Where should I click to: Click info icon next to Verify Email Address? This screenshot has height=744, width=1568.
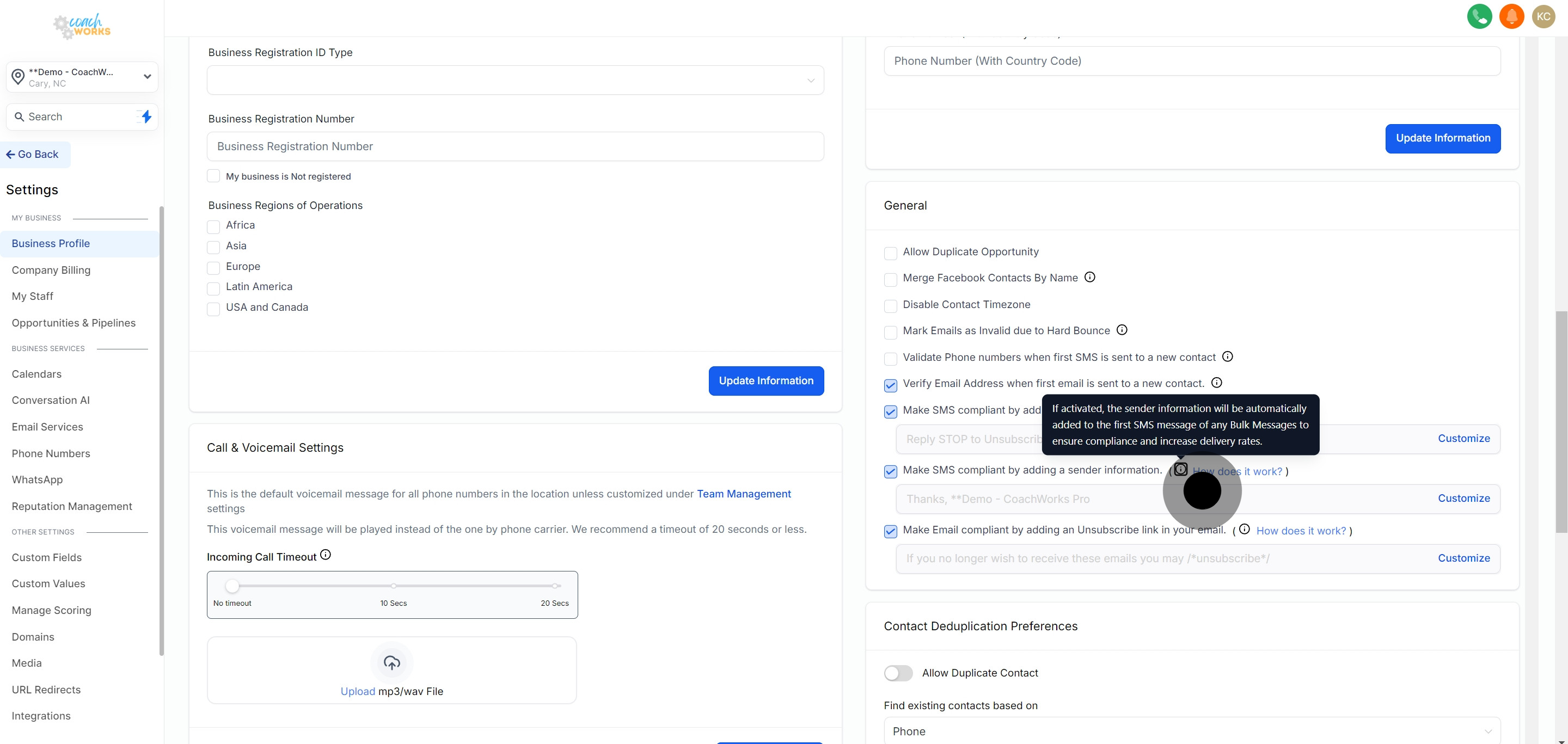(x=1216, y=383)
